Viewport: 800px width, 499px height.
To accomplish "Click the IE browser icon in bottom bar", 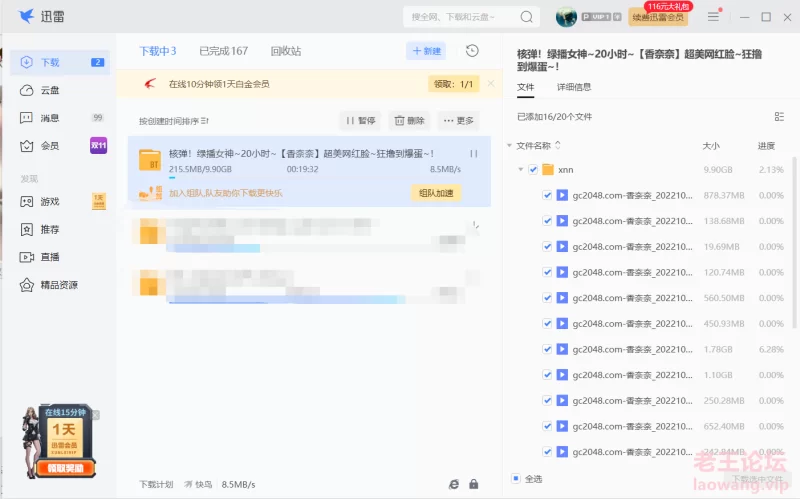I will pos(454,484).
